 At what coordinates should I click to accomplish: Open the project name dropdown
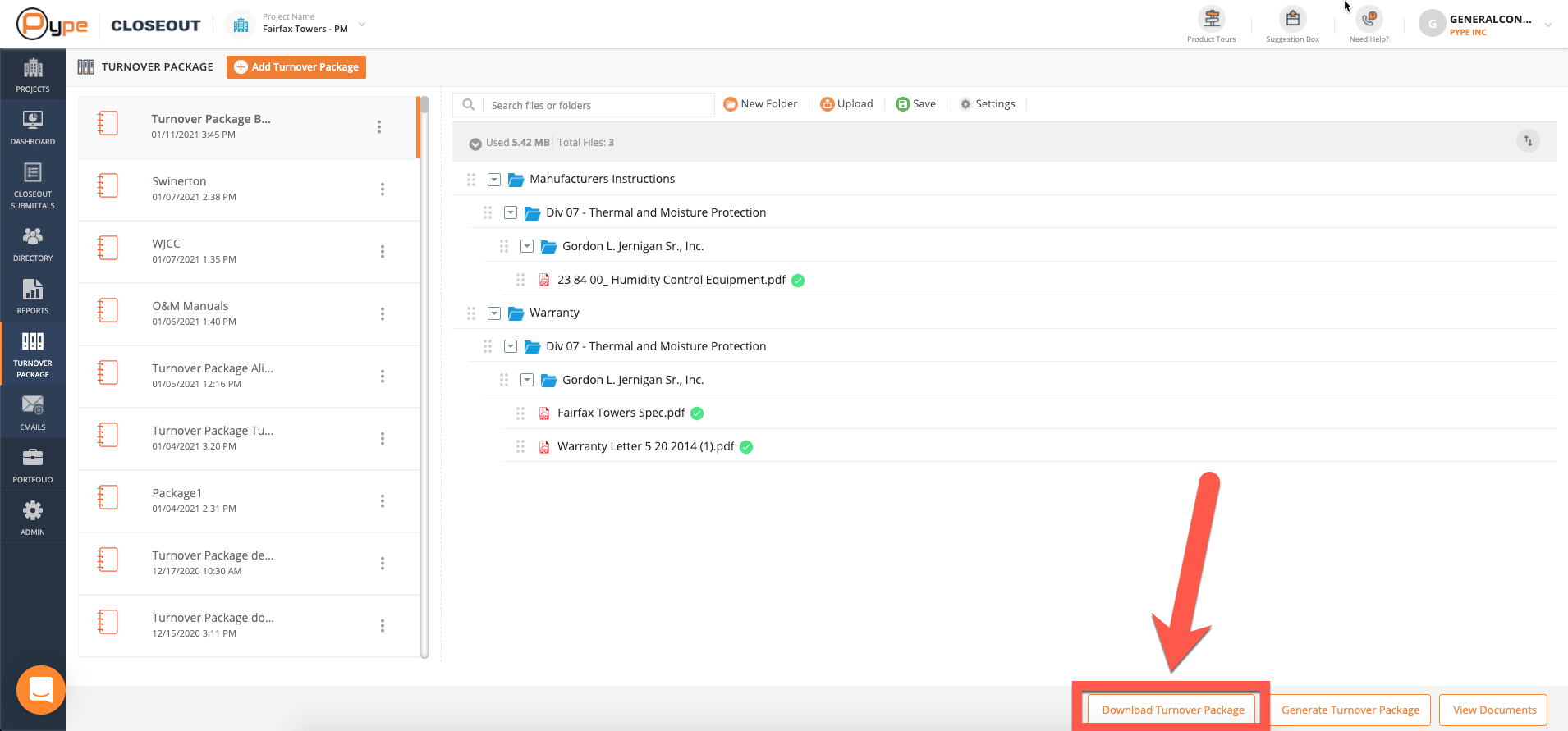pyautogui.click(x=362, y=25)
